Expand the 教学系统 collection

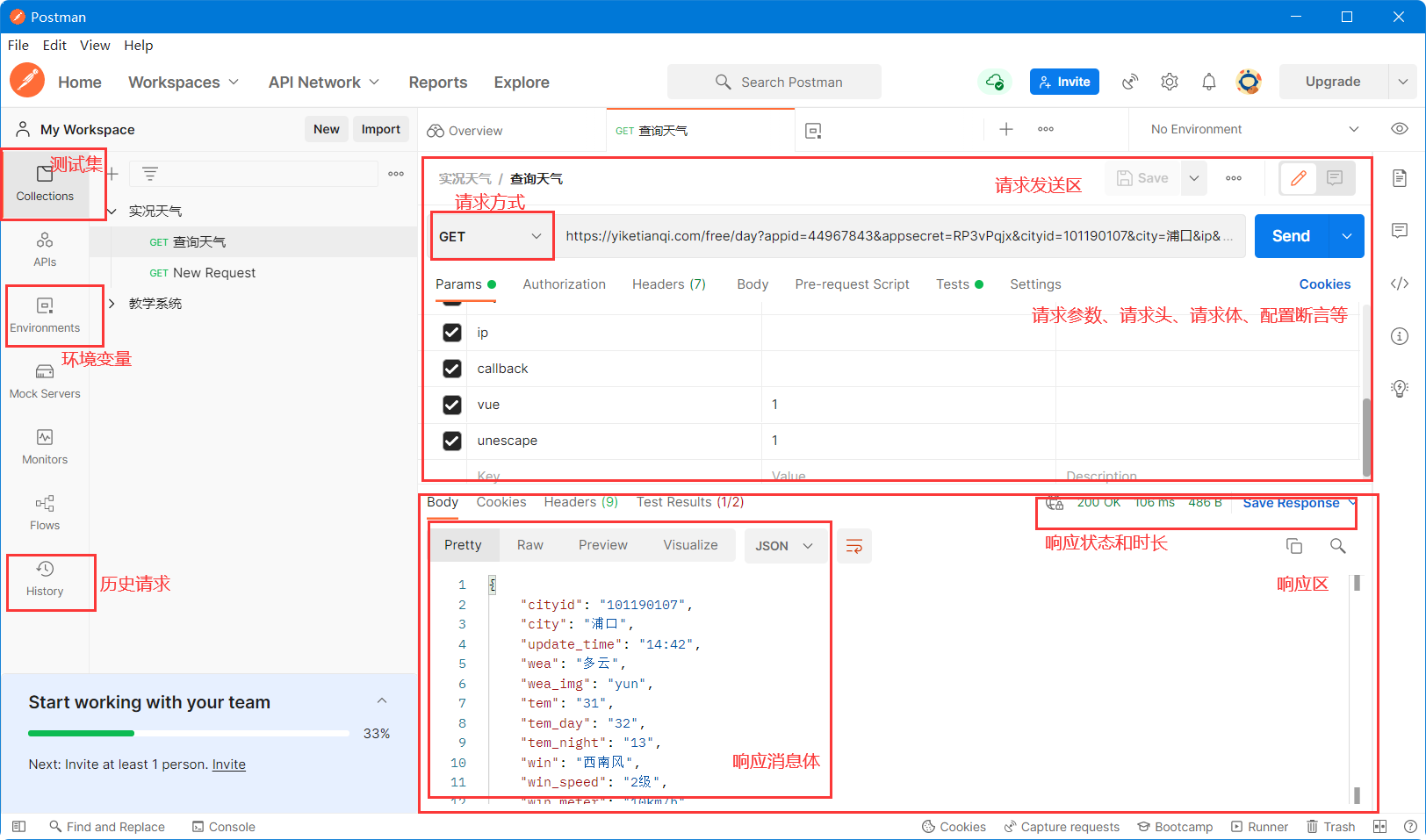tap(112, 304)
